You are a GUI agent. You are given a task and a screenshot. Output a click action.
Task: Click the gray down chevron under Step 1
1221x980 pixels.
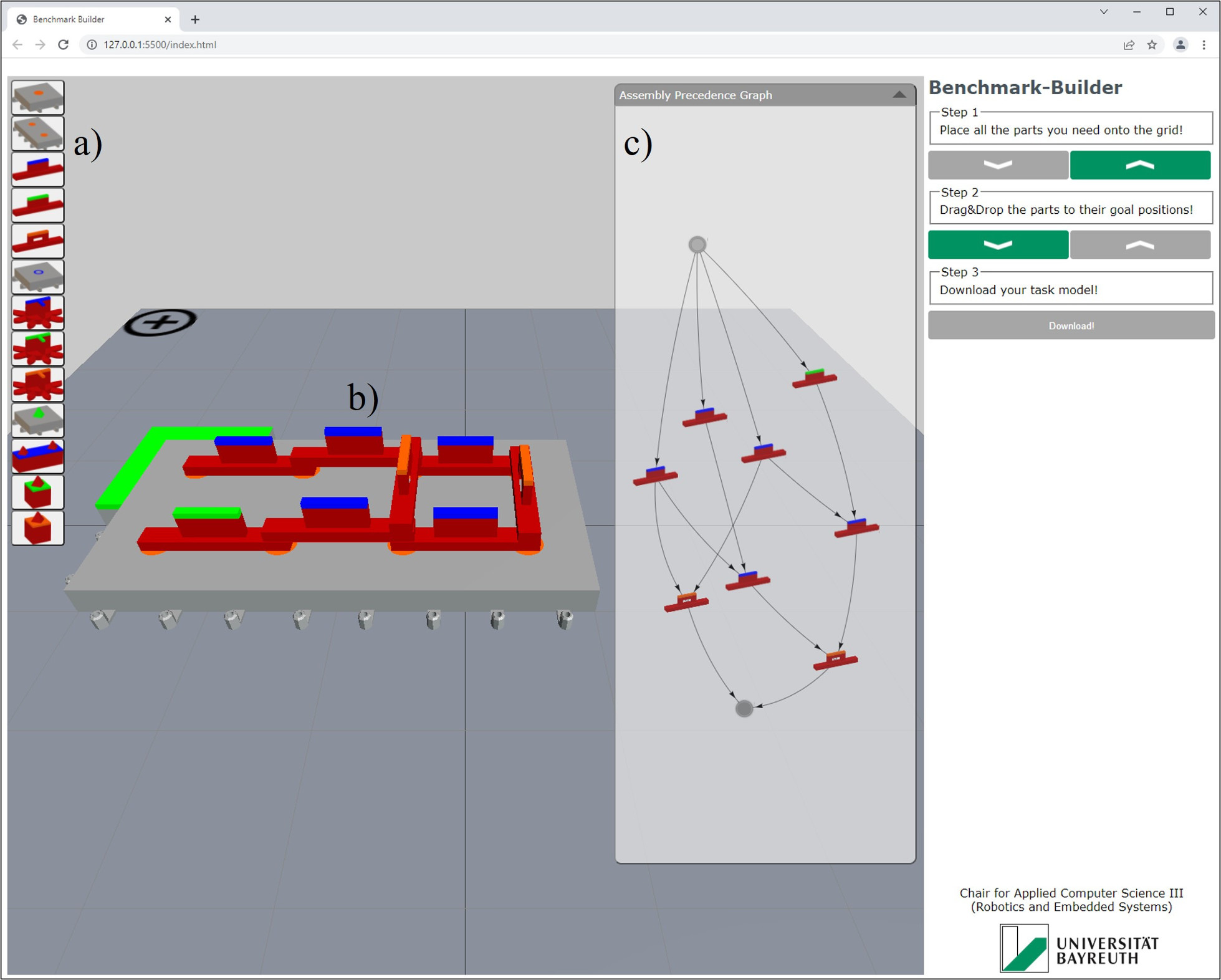[x=998, y=165]
